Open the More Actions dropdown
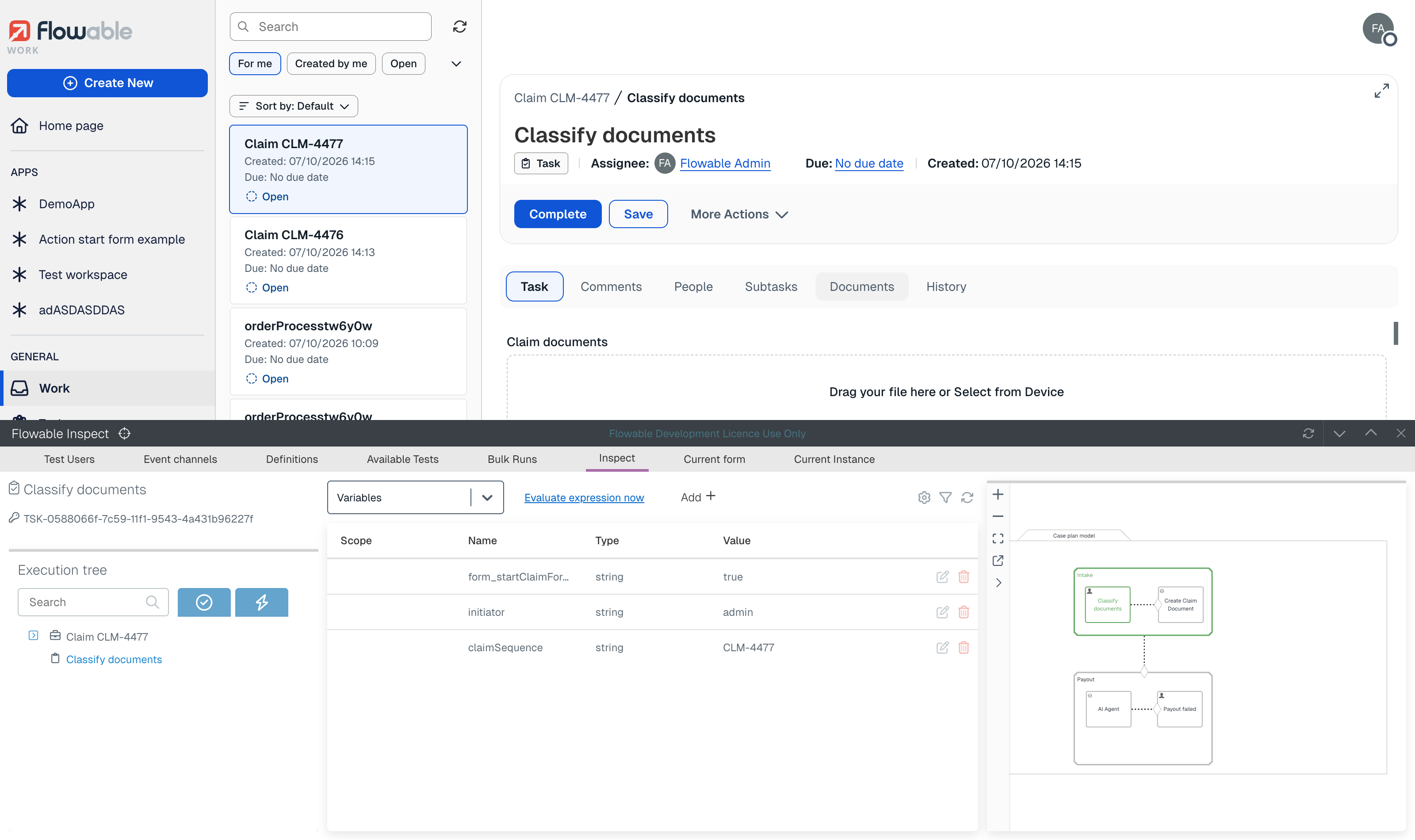The width and height of the screenshot is (1415, 840). pos(739,214)
